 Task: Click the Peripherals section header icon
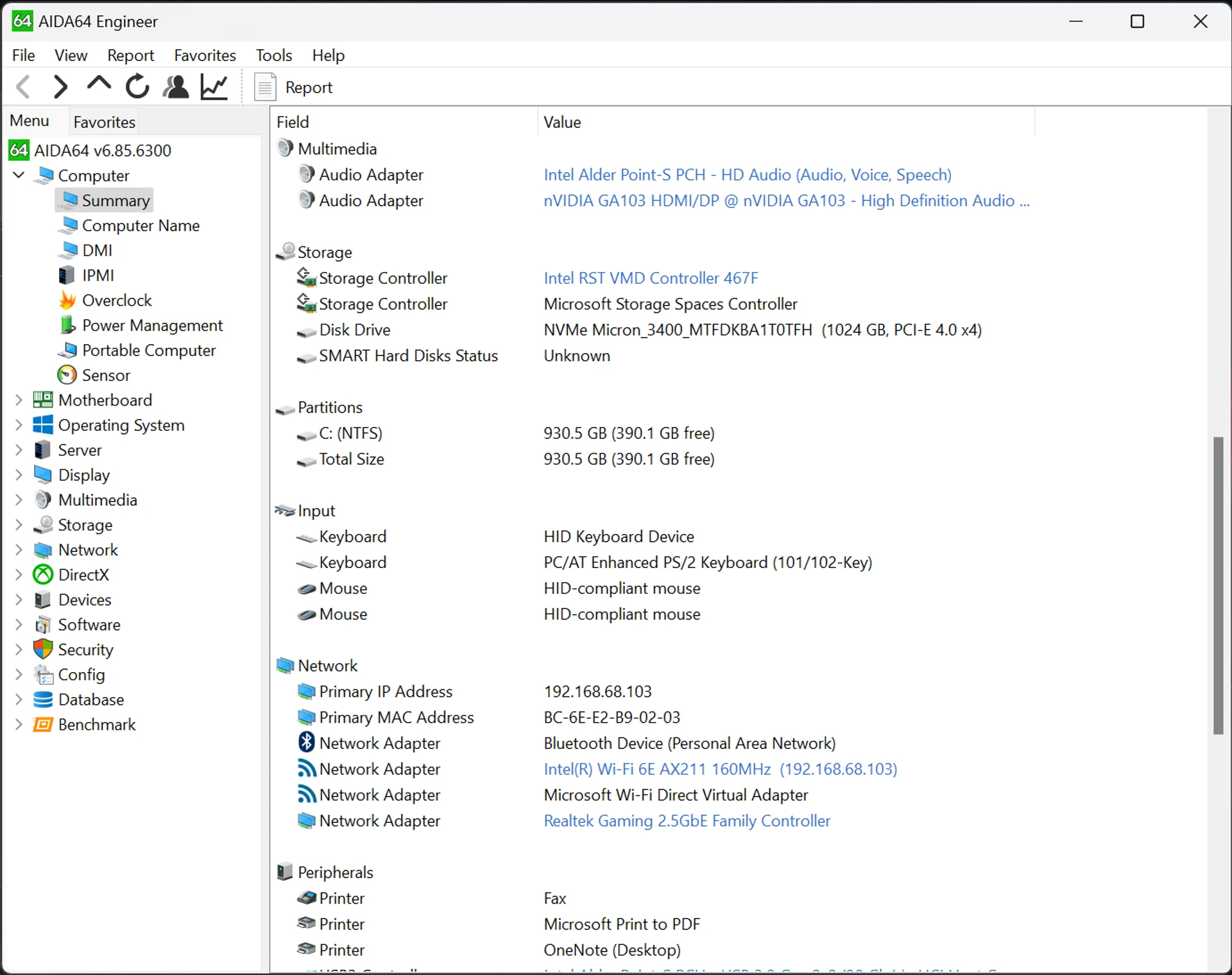(x=285, y=872)
